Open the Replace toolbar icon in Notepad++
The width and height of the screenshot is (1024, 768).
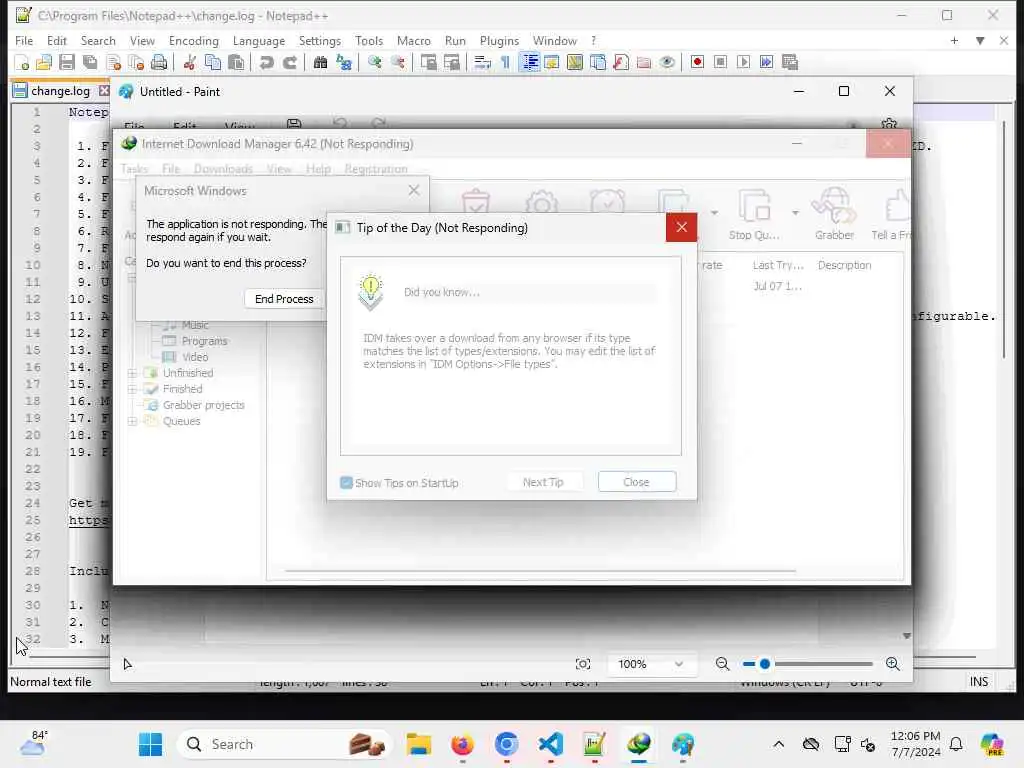pos(344,63)
